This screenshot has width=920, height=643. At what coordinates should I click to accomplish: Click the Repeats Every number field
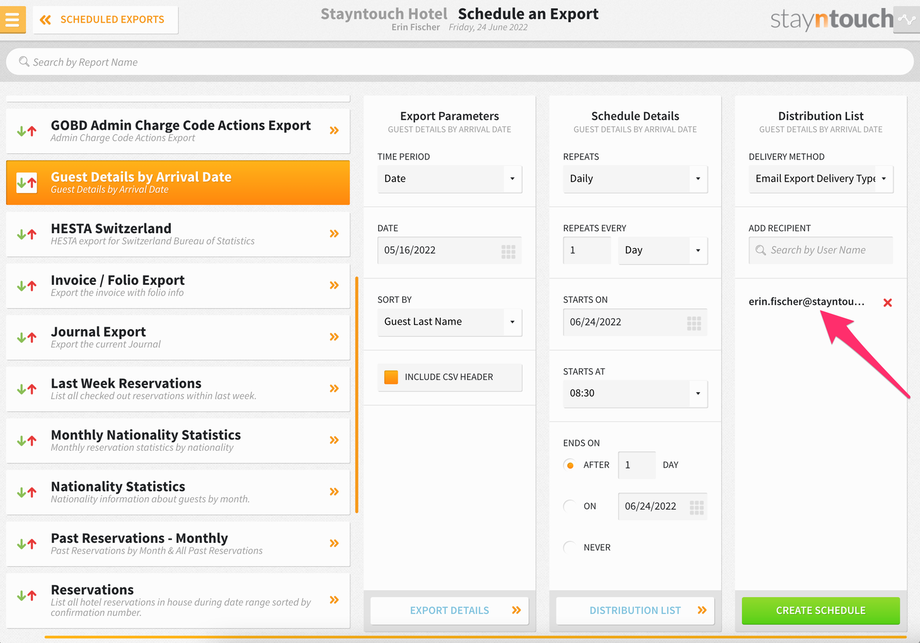[587, 251]
